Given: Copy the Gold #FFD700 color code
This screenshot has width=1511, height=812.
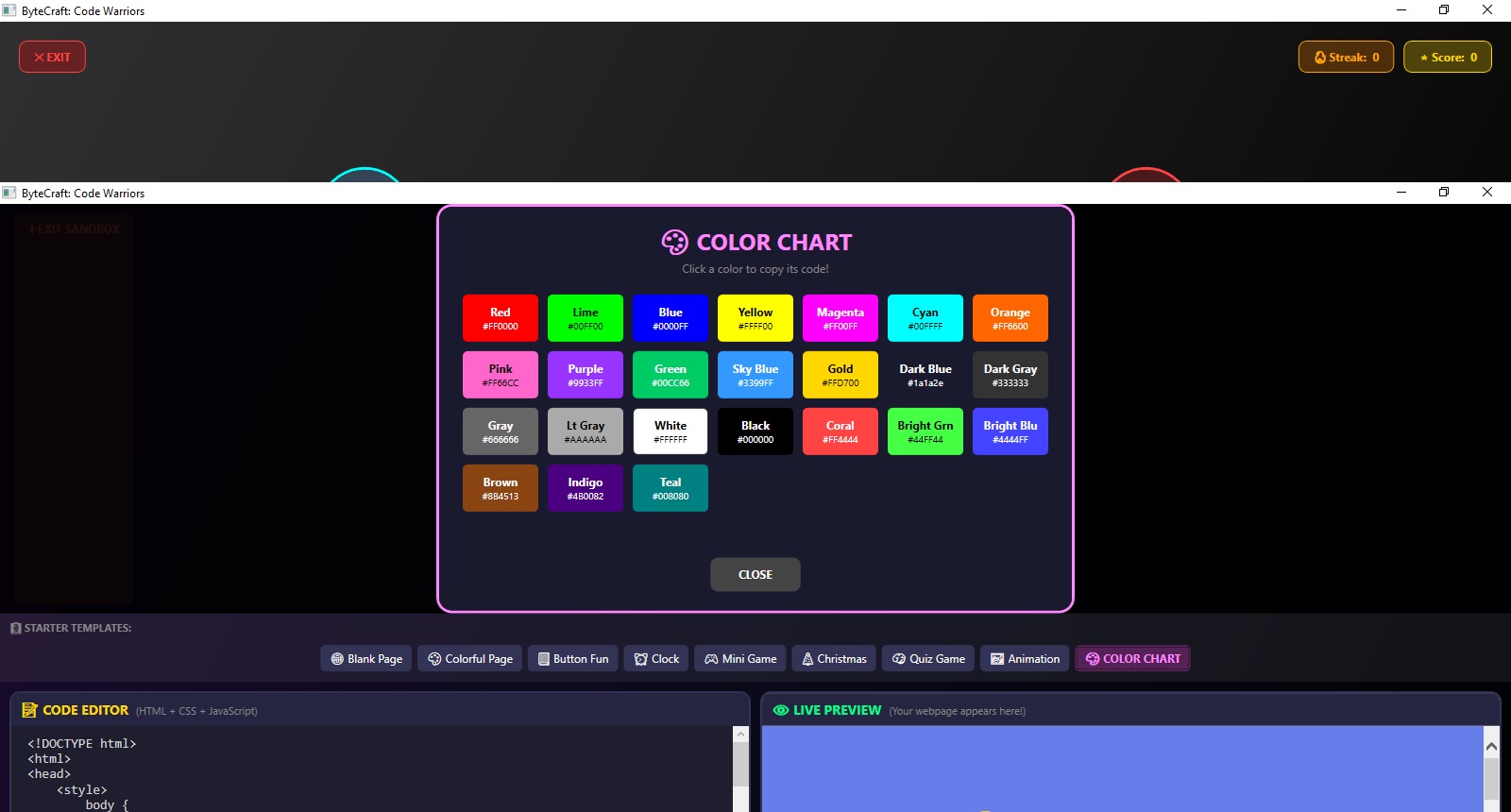Looking at the screenshot, I should [x=840, y=375].
